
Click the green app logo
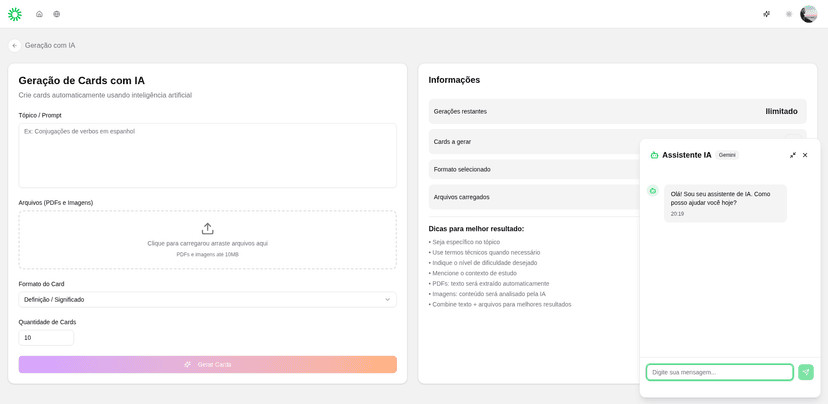pyautogui.click(x=15, y=14)
